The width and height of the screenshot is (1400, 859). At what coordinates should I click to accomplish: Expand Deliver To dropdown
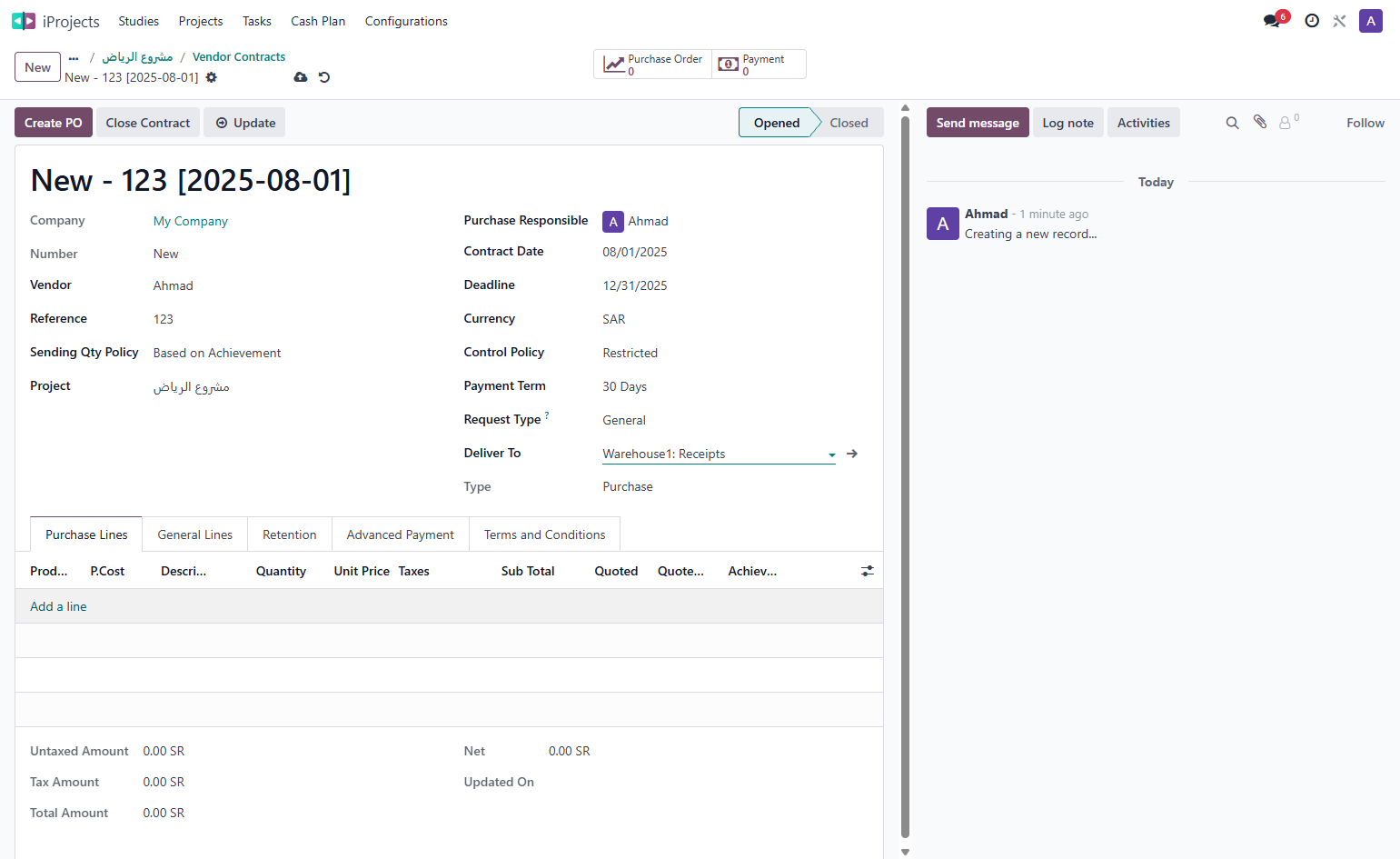click(x=831, y=454)
